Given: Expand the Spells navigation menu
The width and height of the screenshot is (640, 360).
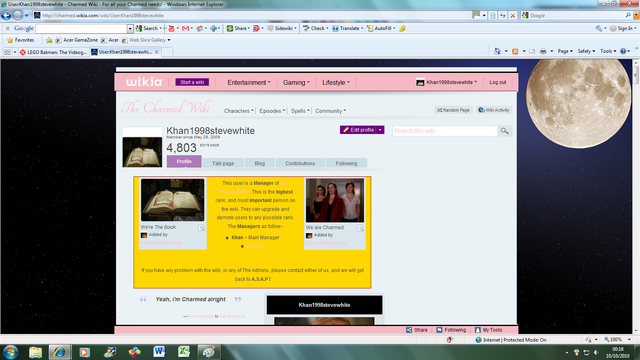Looking at the screenshot, I should pyautogui.click(x=300, y=111).
